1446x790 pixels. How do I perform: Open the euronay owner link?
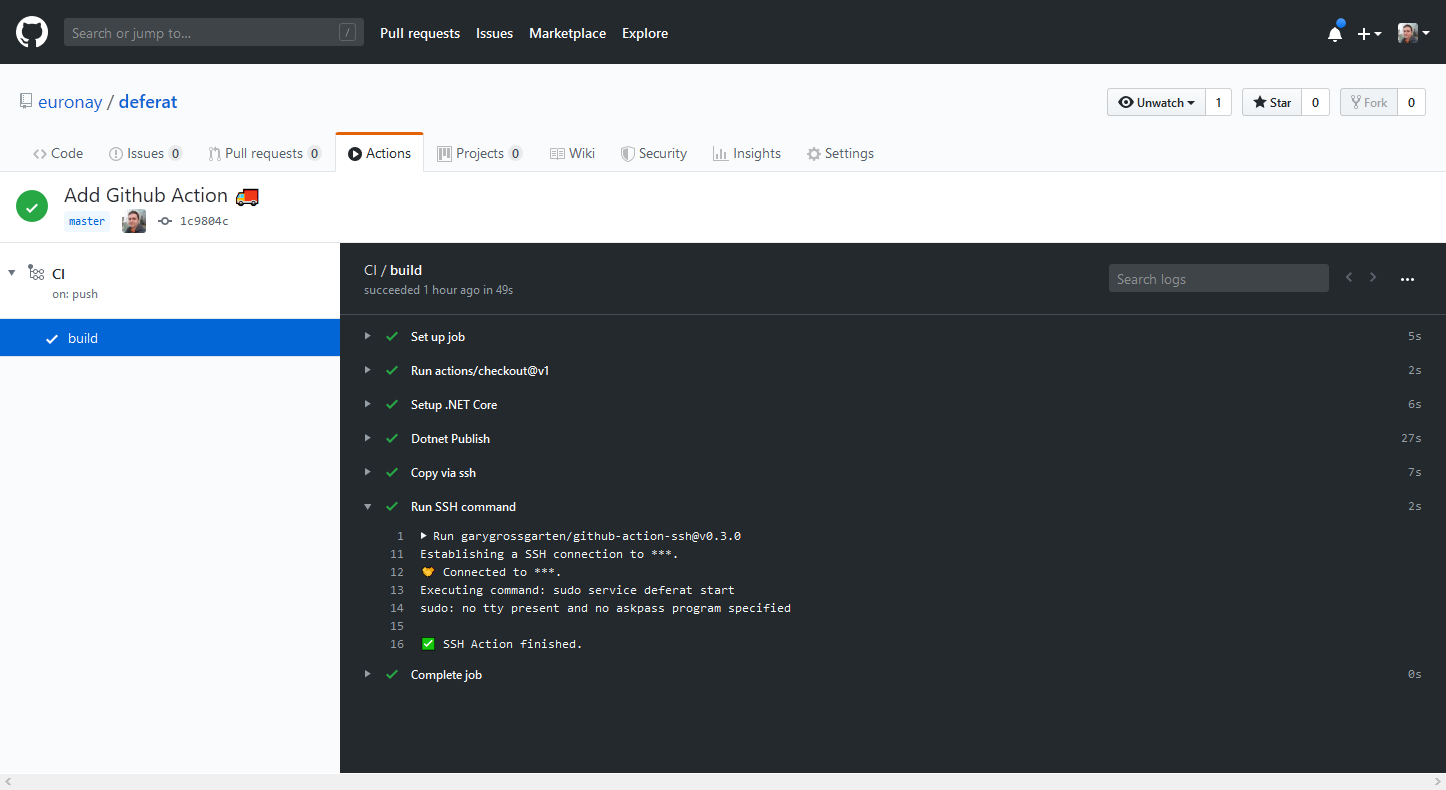point(70,102)
